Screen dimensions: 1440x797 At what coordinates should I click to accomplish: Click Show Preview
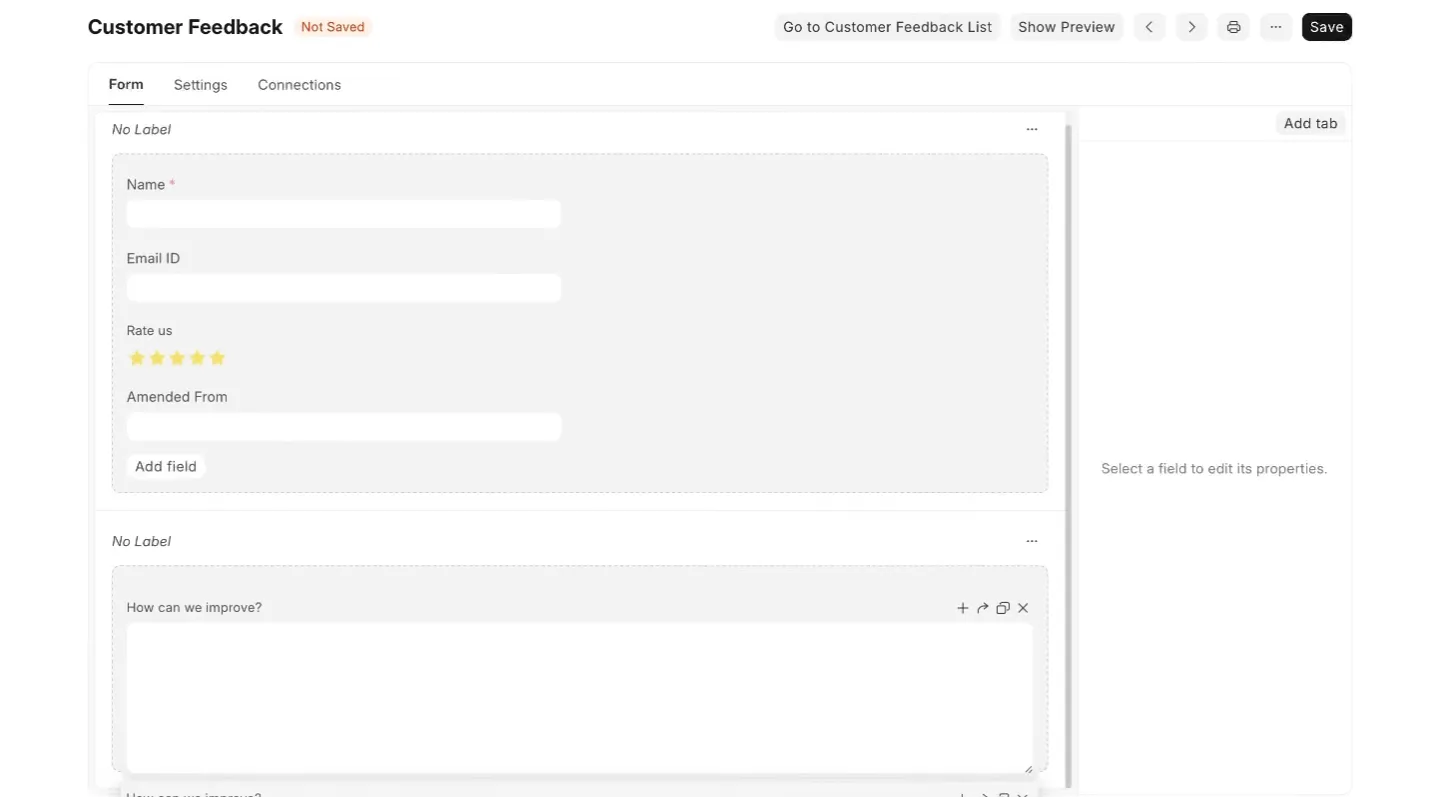[1066, 27]
